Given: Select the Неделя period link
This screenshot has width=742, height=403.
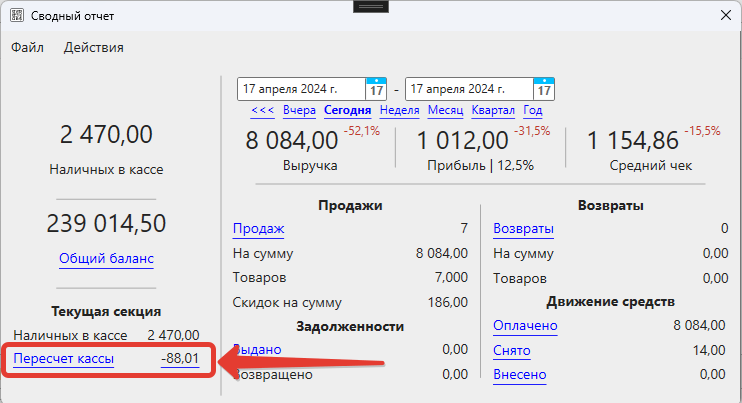Looking at the screenshot, I should click(x=399, y=110).
